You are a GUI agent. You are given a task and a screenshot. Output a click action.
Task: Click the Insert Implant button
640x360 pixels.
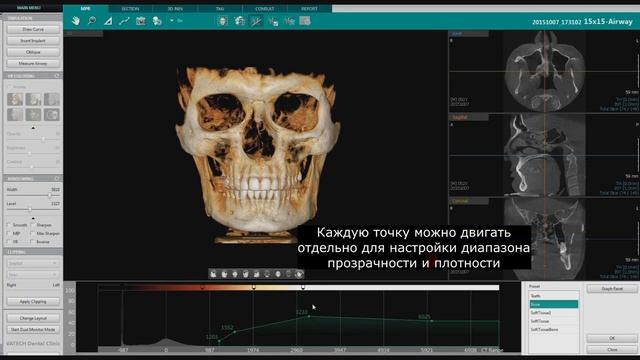click(33, 41)
